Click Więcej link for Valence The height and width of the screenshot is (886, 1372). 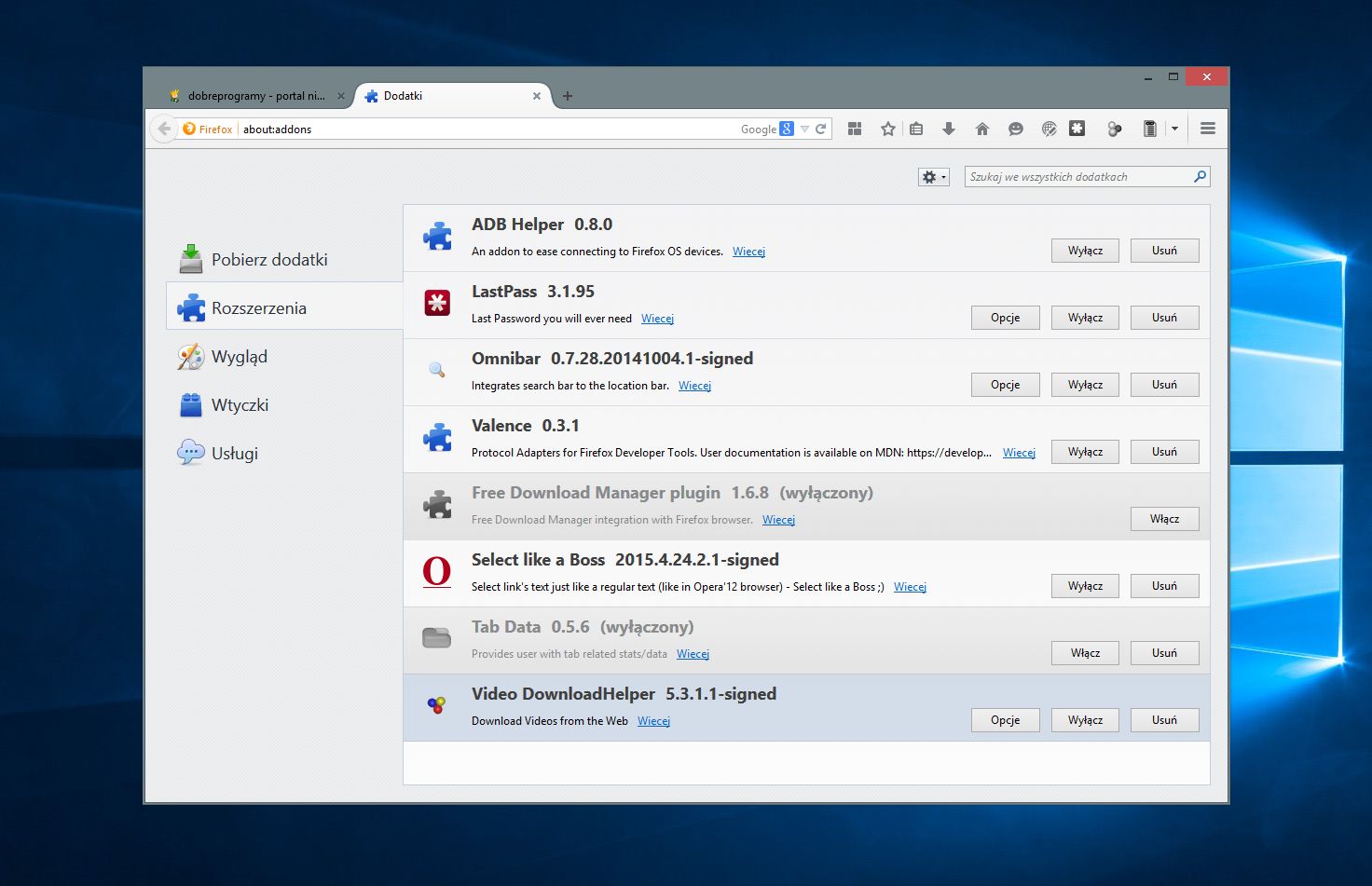click(1019, 453)
